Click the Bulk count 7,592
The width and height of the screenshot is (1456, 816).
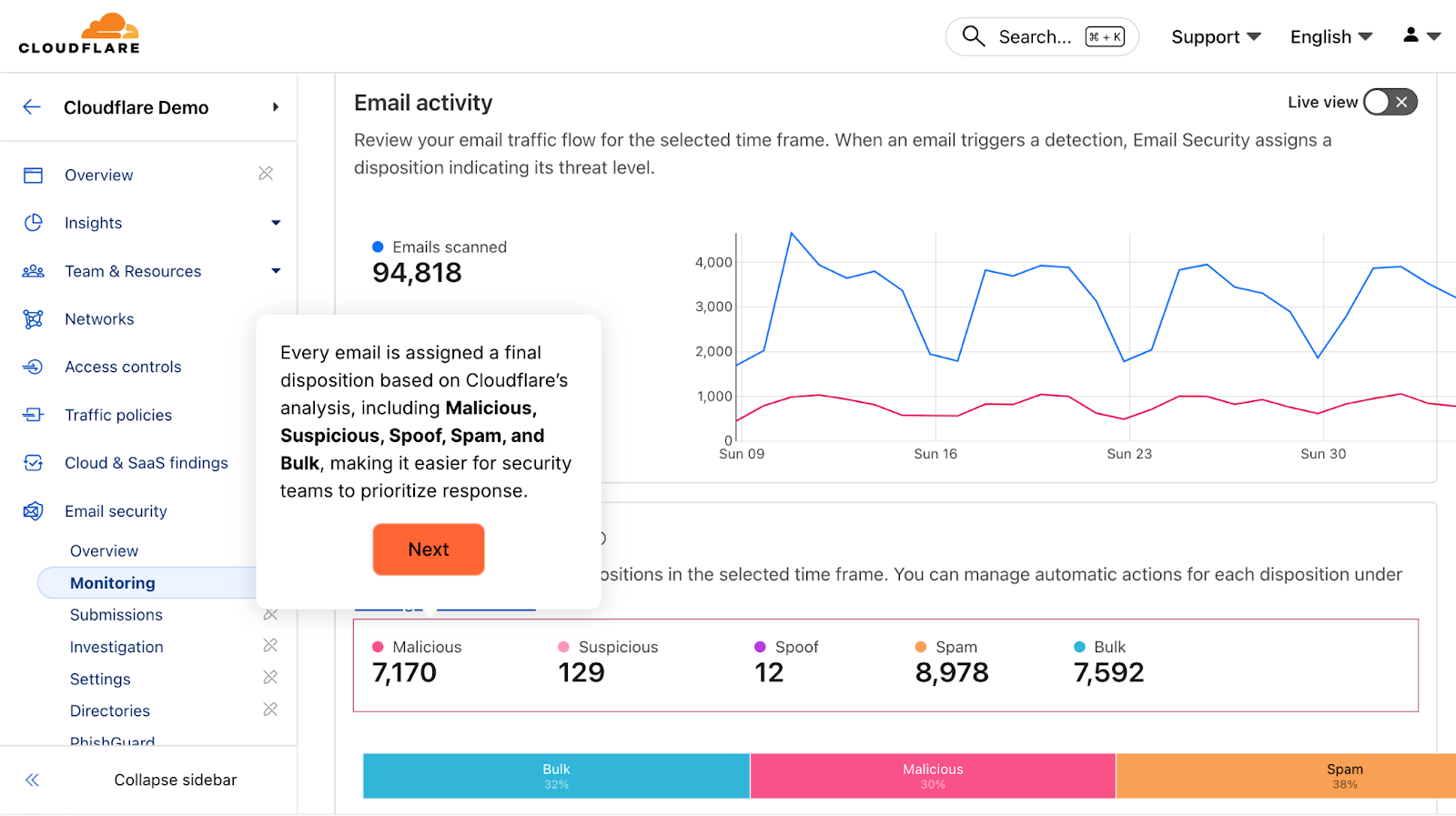(x=1109, y=672)
